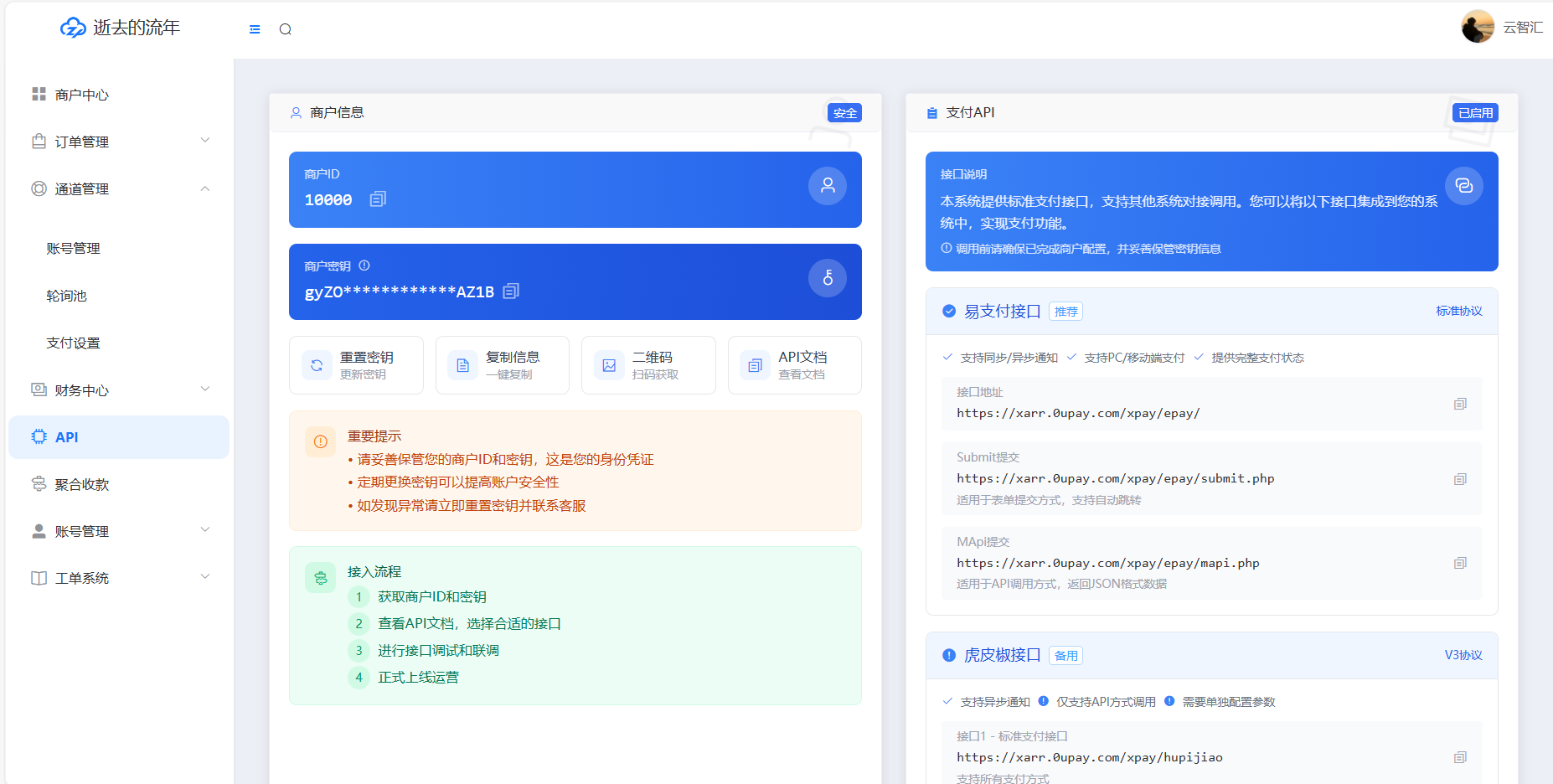This screenshot has width=1553, height=784.
Task: Click the round chat icon on 接口说明 card
Action: (x=1464, y=186)
